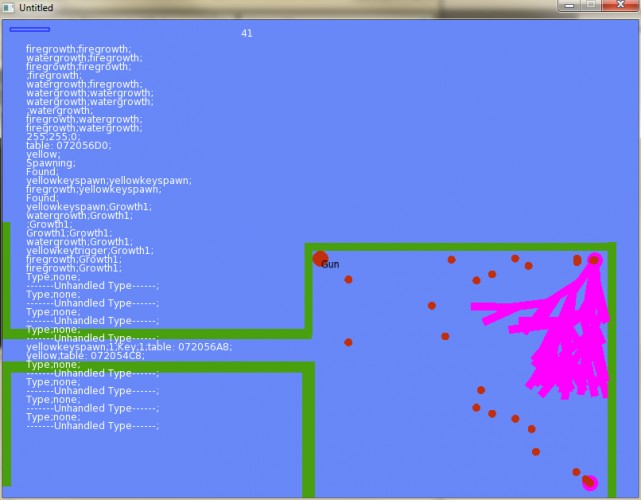Click the 'table: 072056D0;' debug line
Screen dimensions: 641x500
(x=69, y=145)
